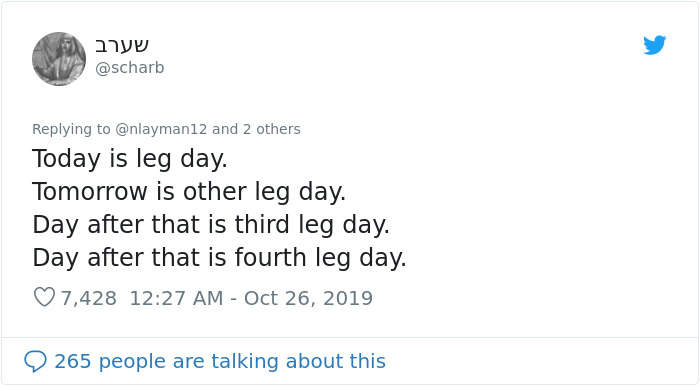Viewport: 700px width, 386px height.
Task: Open "people are talking about this" link
Action: (x=242, y=361)
